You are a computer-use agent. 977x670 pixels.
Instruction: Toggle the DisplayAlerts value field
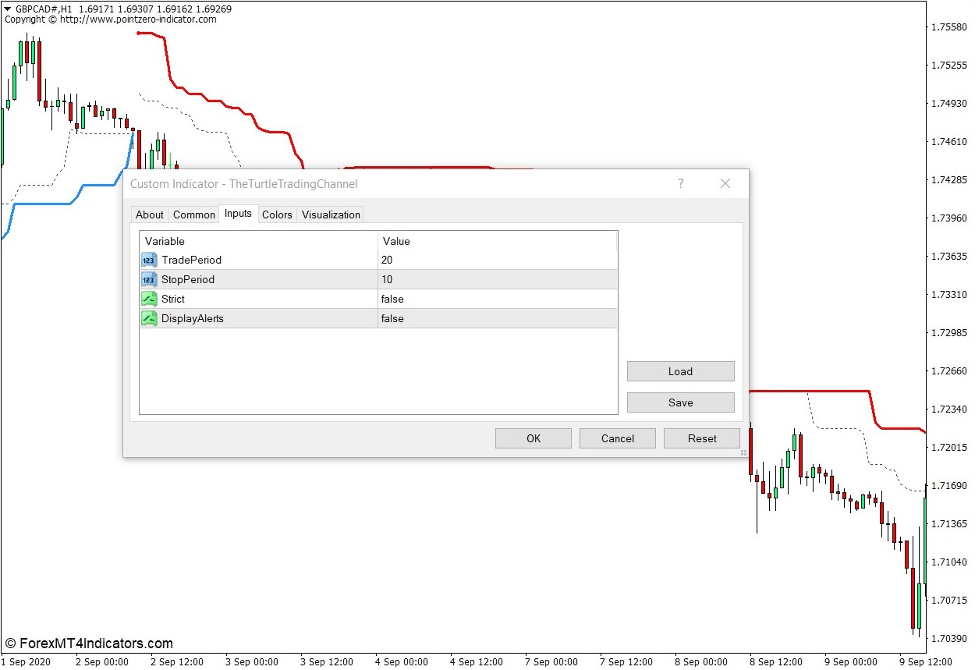pos(497,319)
